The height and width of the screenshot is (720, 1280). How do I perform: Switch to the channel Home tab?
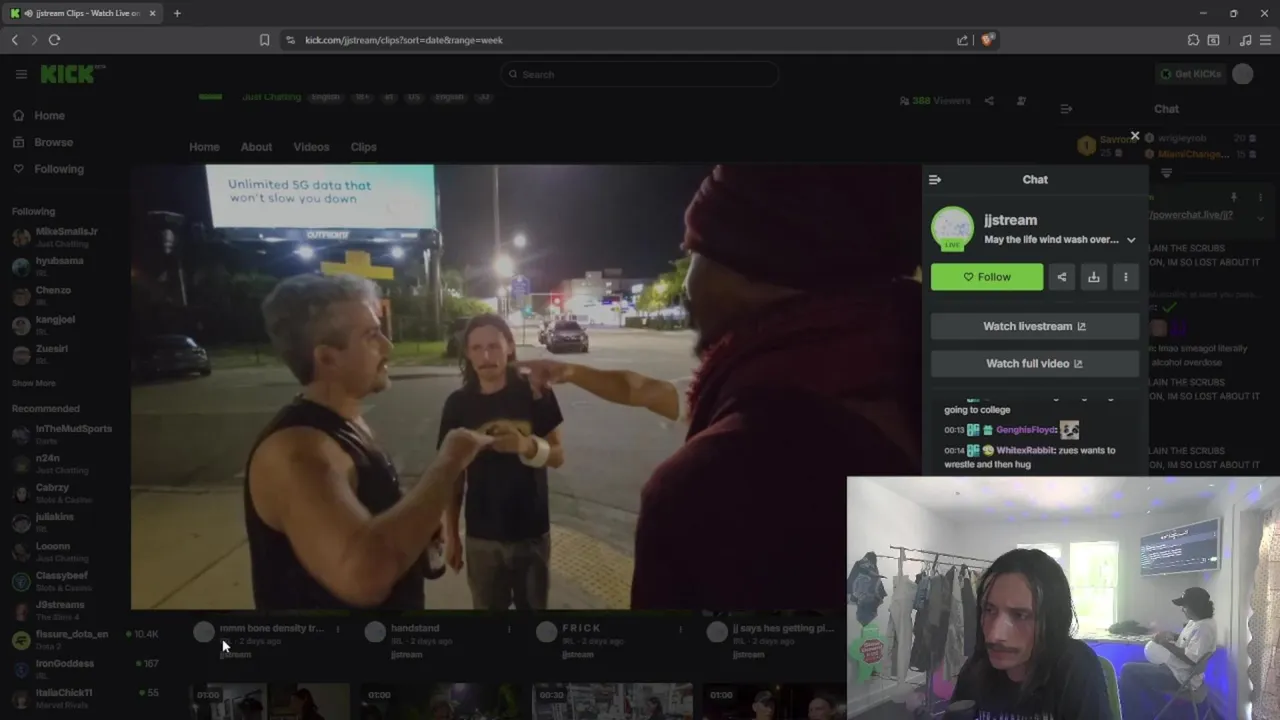point(204,147)
